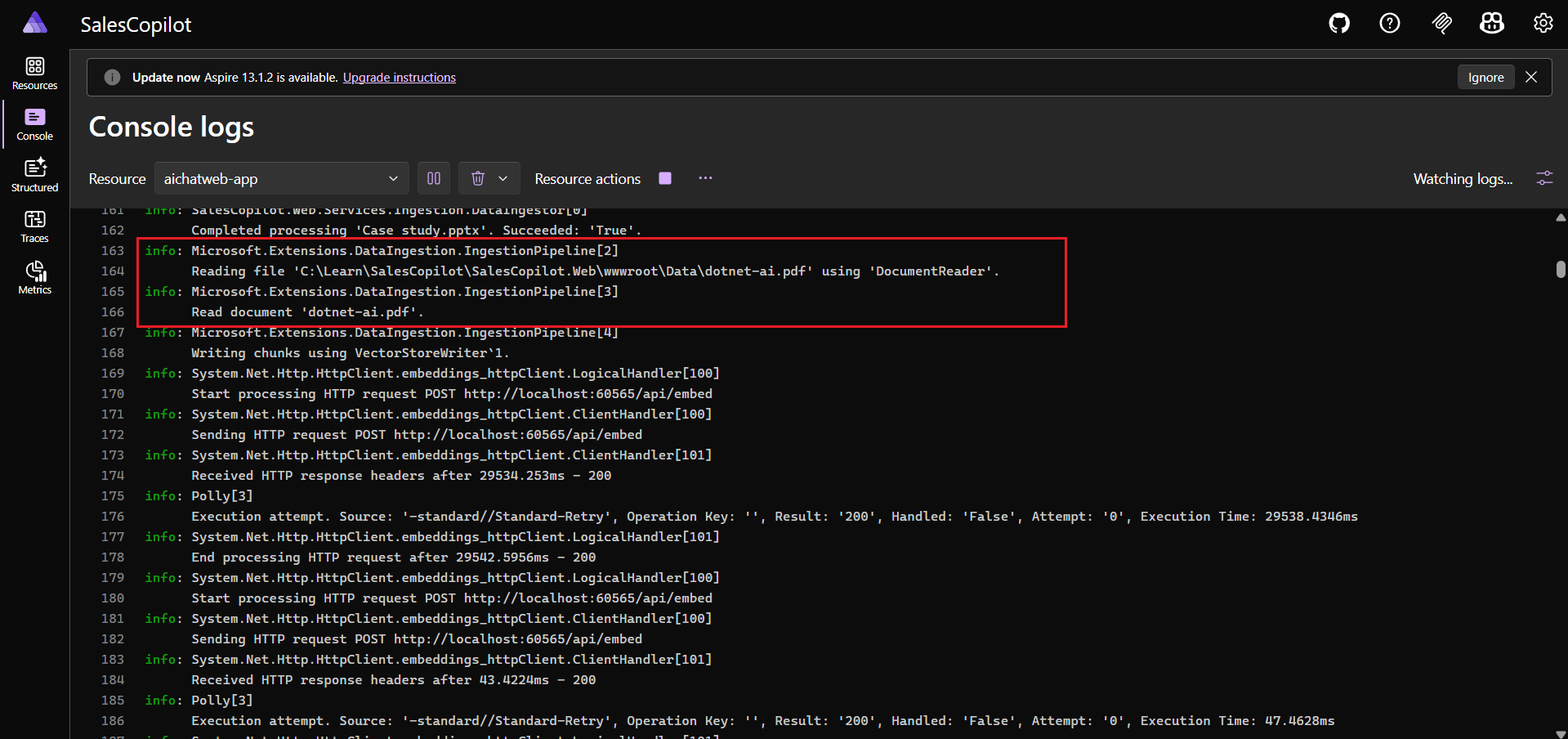1568x739 pixels.
Task: Clear console logs with the trash icon
Action: click(478, 178)
